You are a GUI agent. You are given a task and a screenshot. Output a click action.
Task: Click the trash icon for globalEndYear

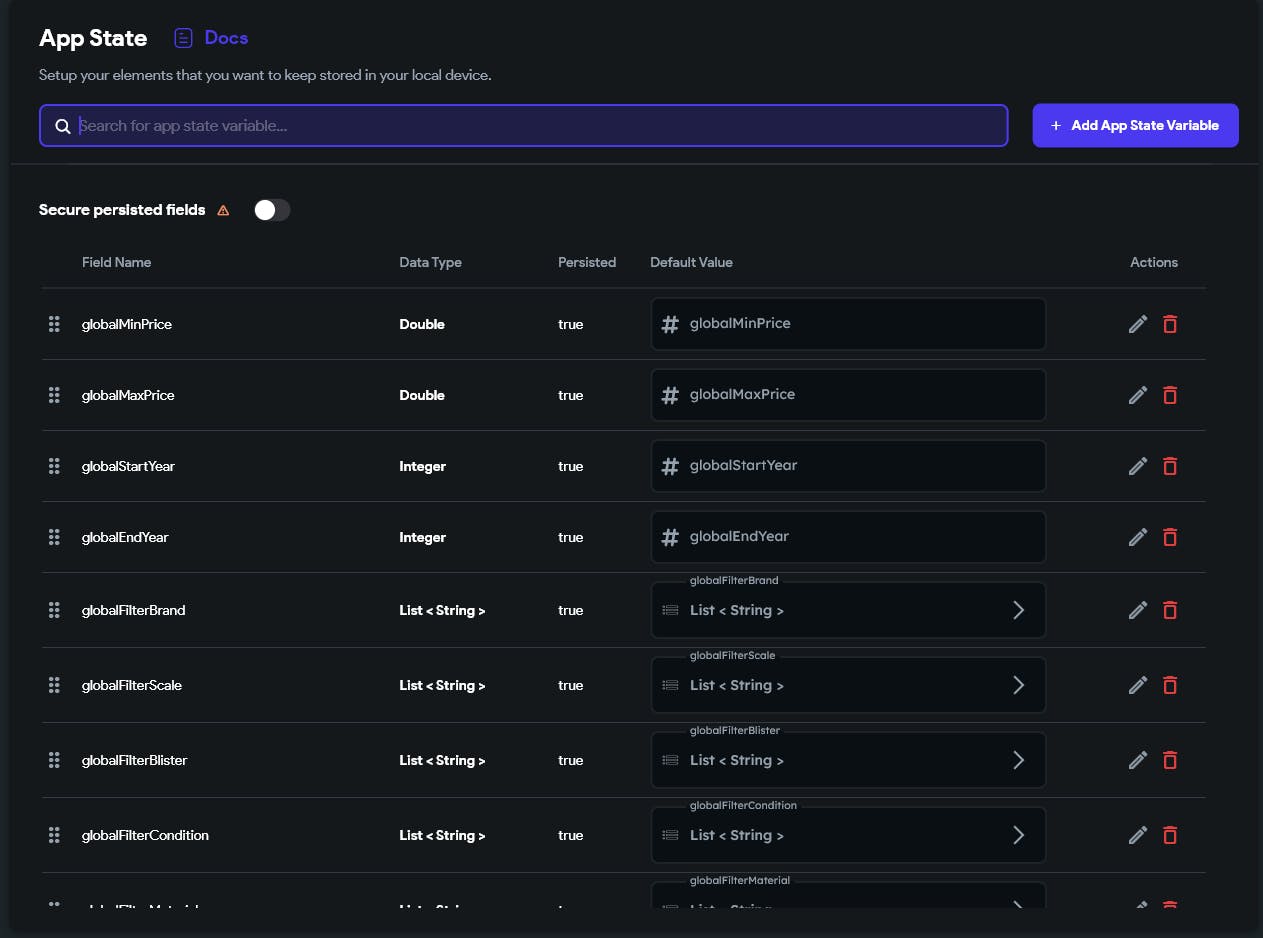pos(1170,537)
